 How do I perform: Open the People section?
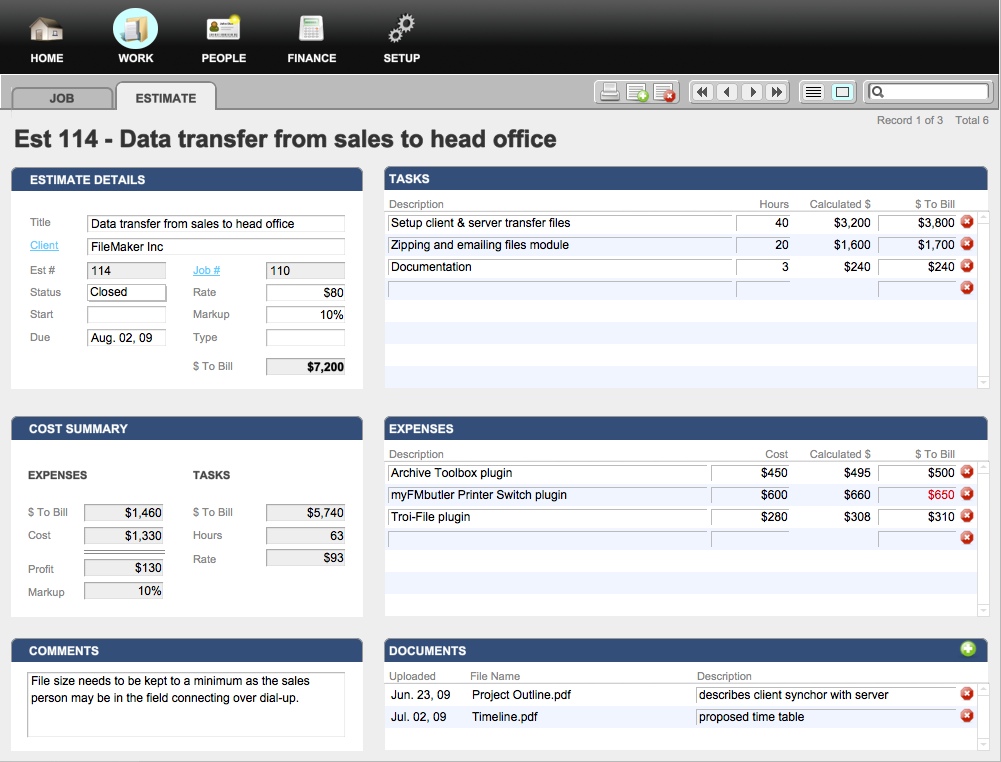coord(223,39)
